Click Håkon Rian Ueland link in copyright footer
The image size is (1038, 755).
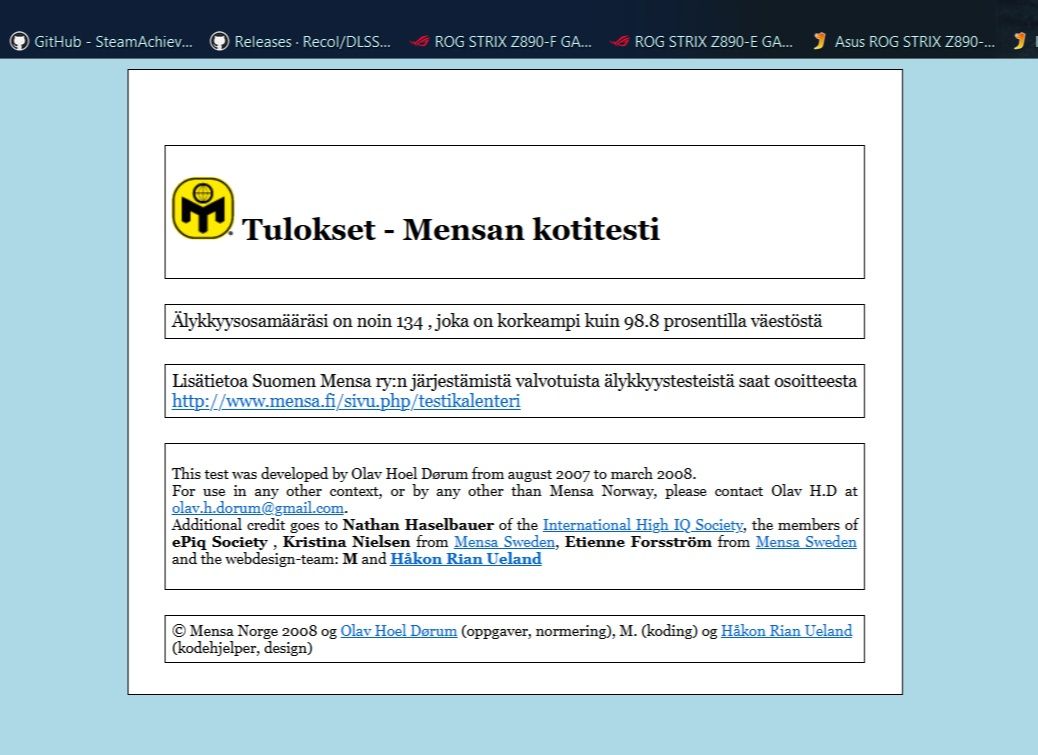click(786, 631)
